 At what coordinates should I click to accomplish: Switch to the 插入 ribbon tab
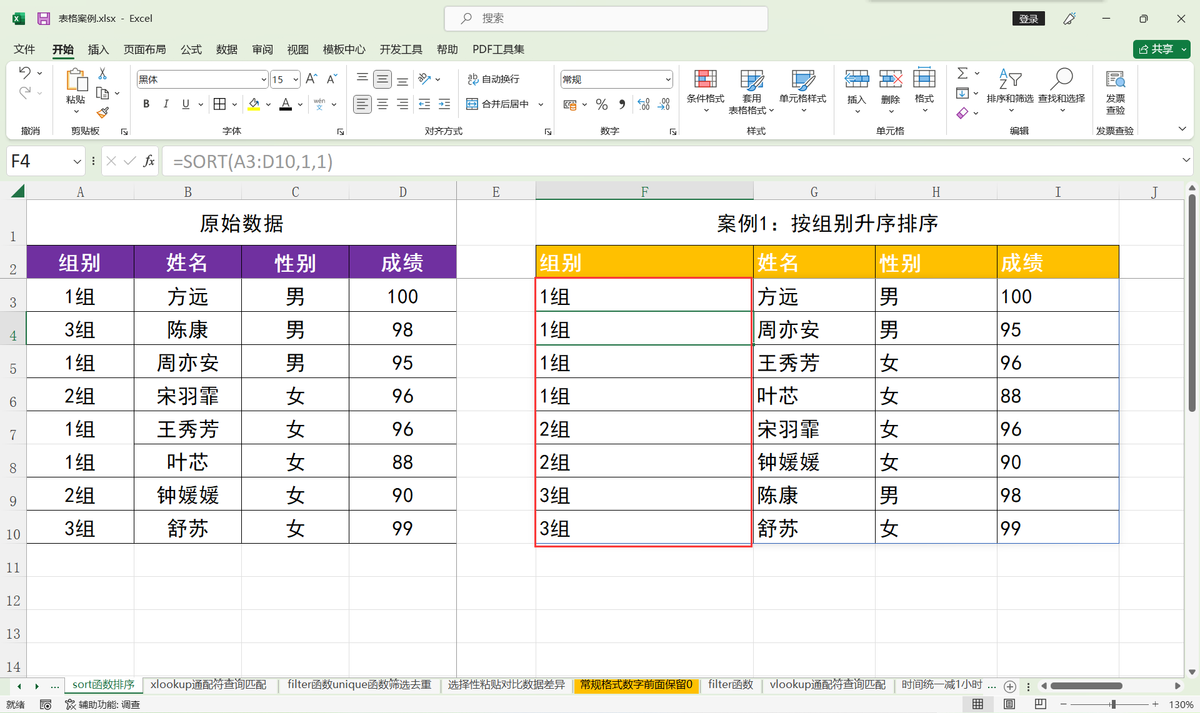click(x=99, y=49)
